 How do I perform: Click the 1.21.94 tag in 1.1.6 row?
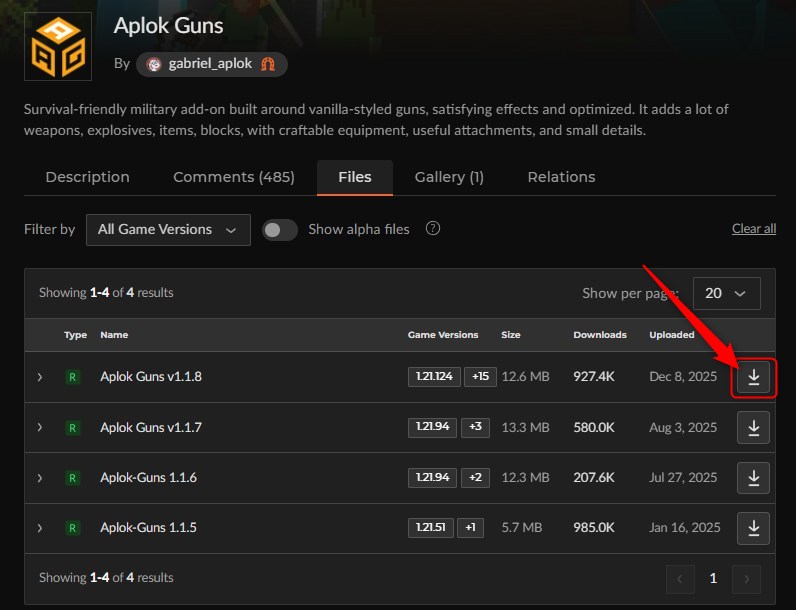pyautogui.click(x=433, y=478)
